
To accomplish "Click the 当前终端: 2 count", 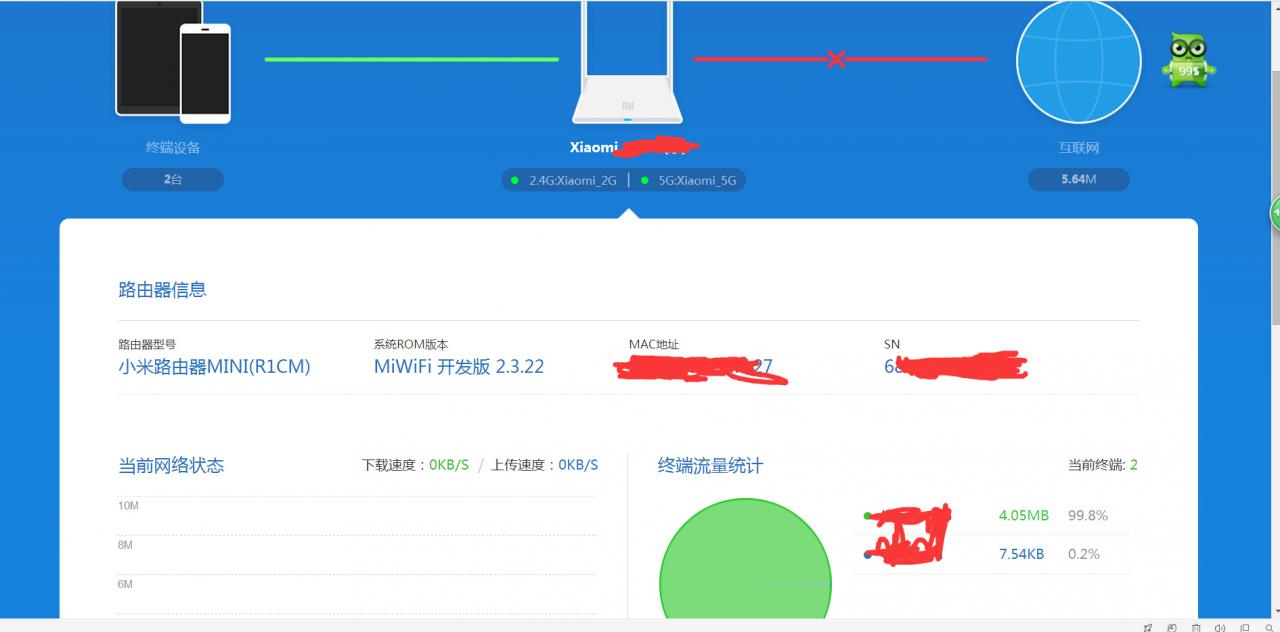I will tap(1102, 465).
